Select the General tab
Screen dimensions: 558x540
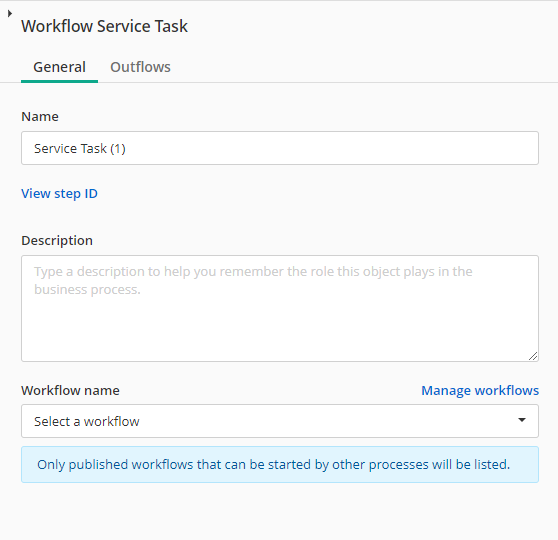(x=59, y=67)
